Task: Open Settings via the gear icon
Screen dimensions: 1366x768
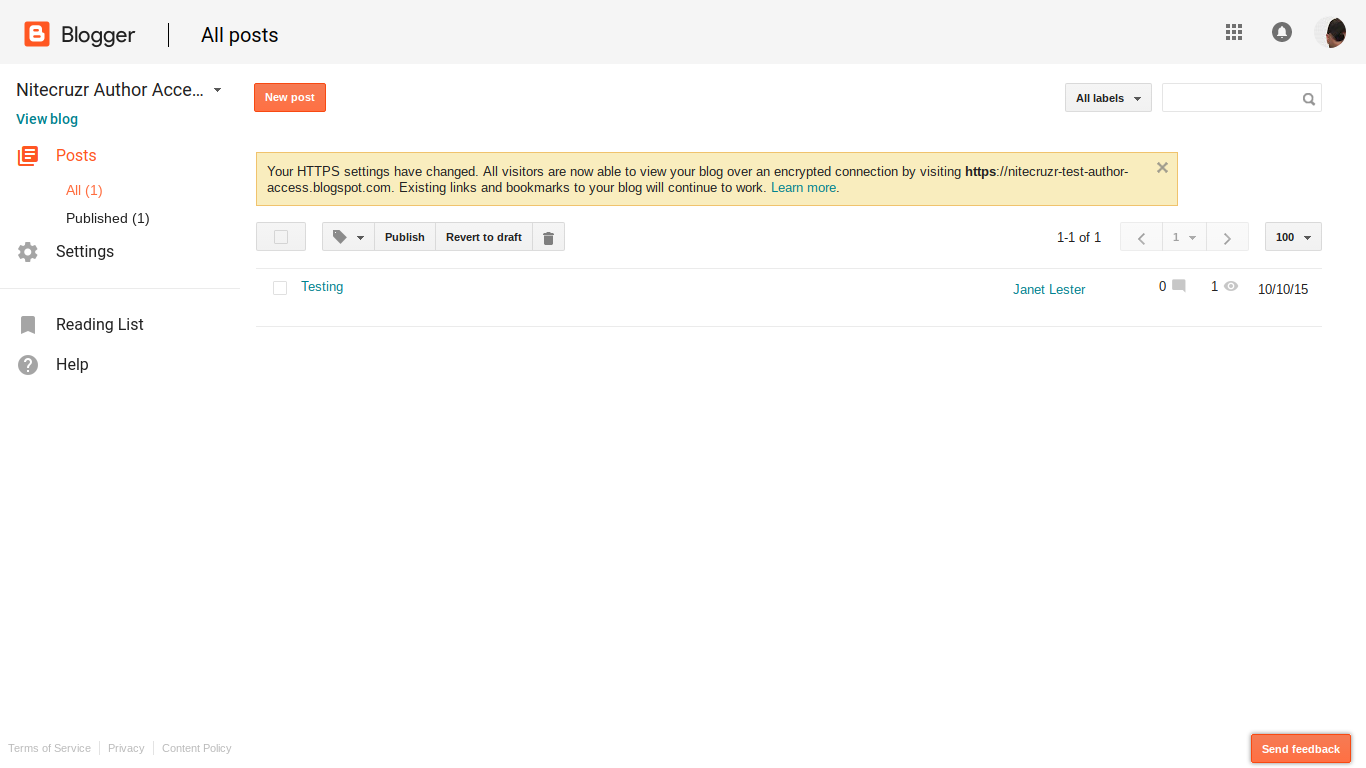Action: point(27,251)
